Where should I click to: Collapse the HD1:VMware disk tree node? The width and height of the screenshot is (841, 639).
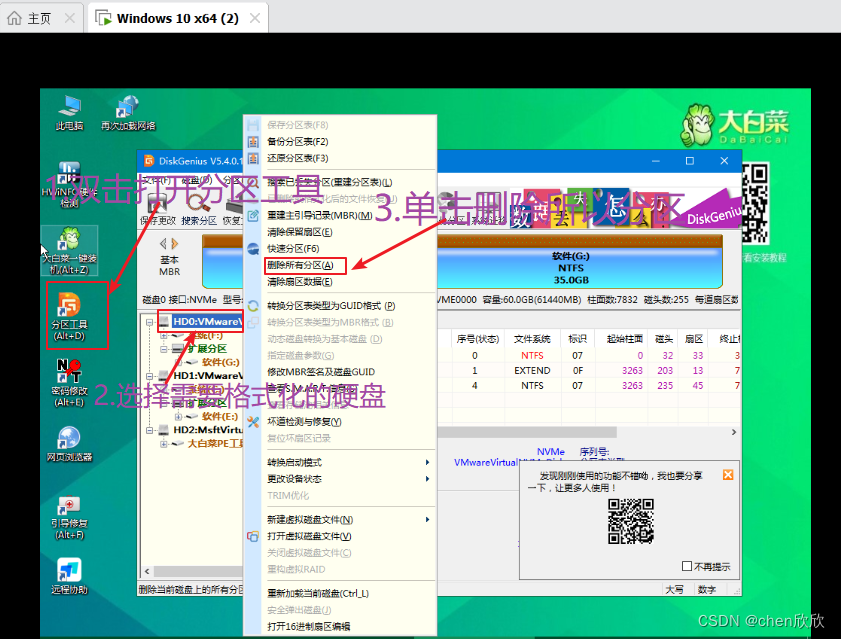tap(150, 376)
